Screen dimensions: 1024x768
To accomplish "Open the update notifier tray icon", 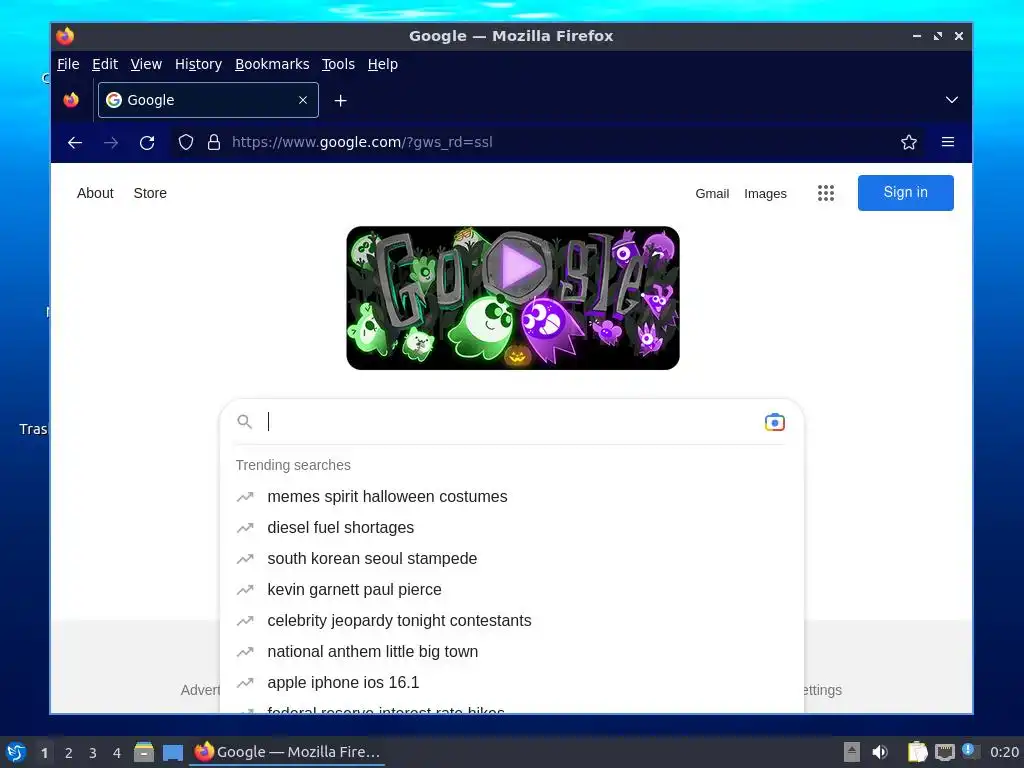I will click(970, 752).
